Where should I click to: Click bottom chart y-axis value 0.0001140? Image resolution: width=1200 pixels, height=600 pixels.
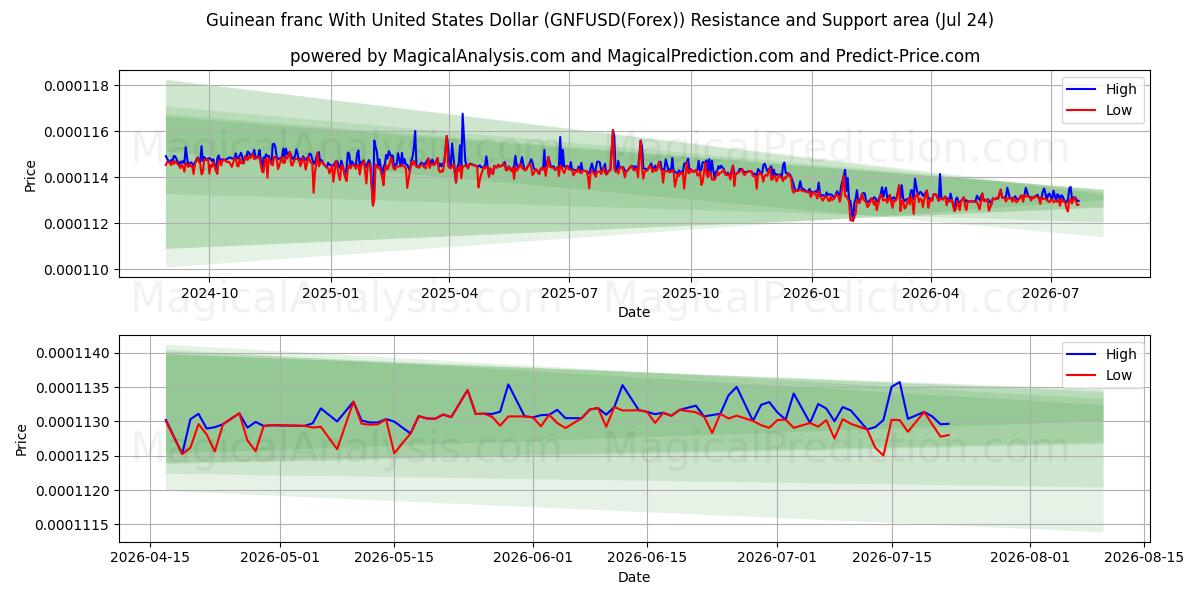(x=74, y=354)
